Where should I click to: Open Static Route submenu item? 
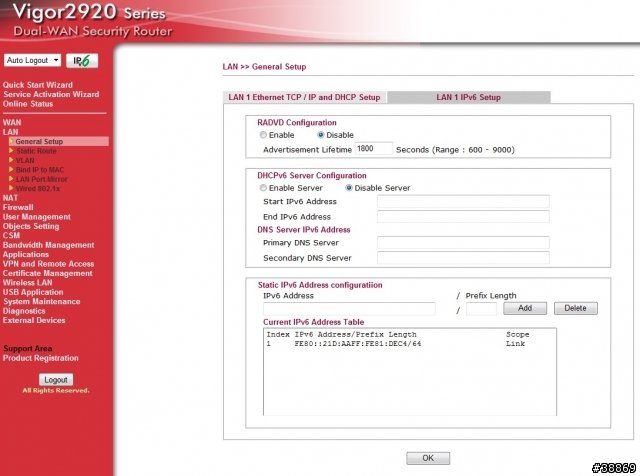point(36,151)
